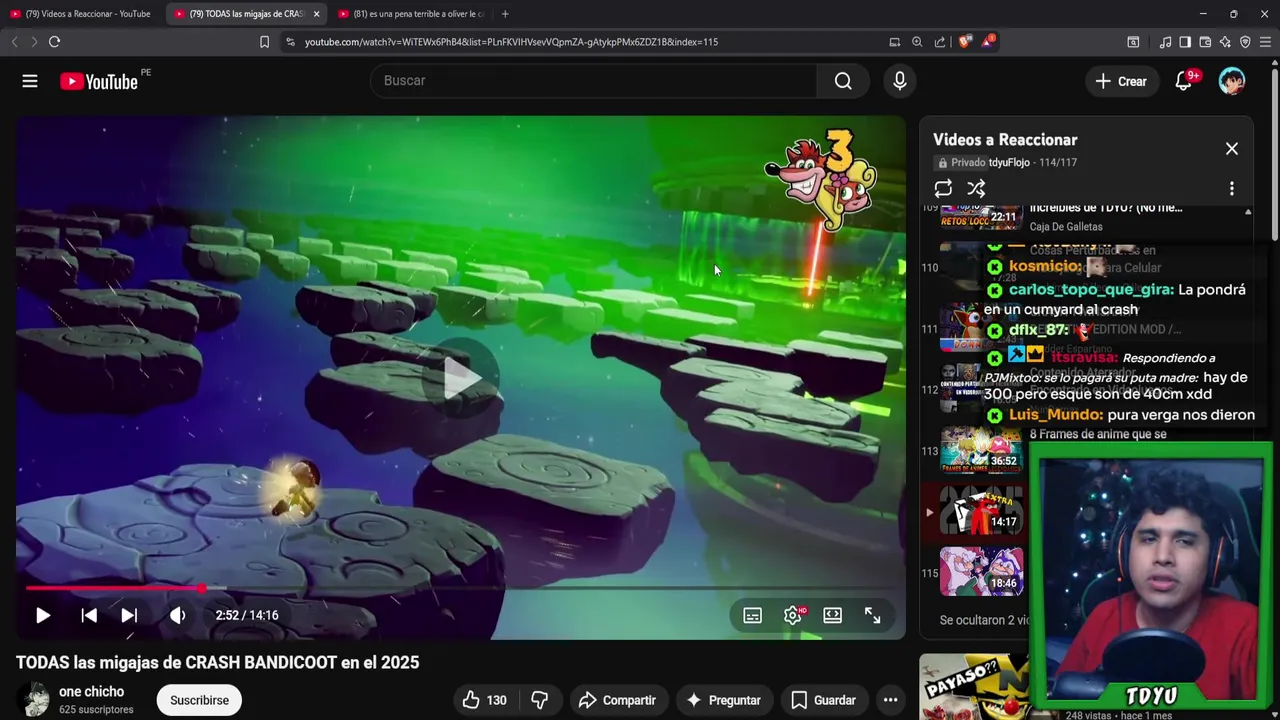1280x720 pixels.
Task: Open the Brave Wallet icon
Action: 1205,42
